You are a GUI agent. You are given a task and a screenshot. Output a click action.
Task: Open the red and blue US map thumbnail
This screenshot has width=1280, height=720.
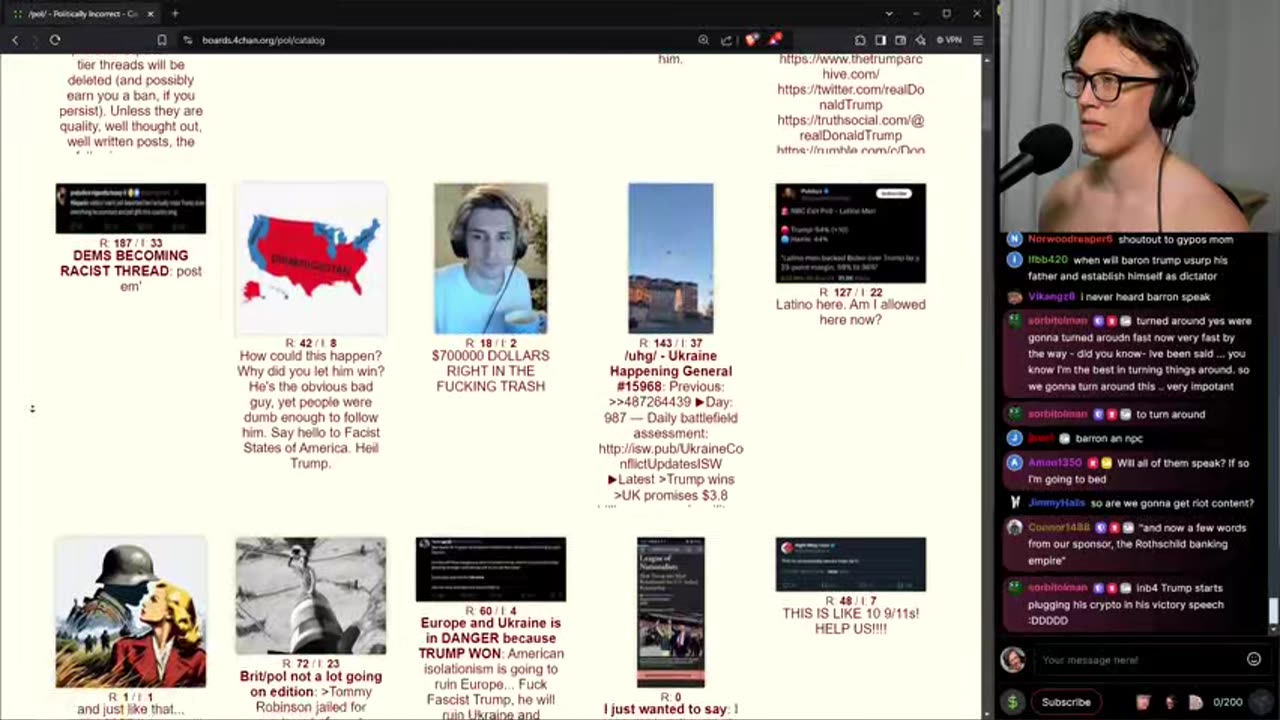click(310, 258)
